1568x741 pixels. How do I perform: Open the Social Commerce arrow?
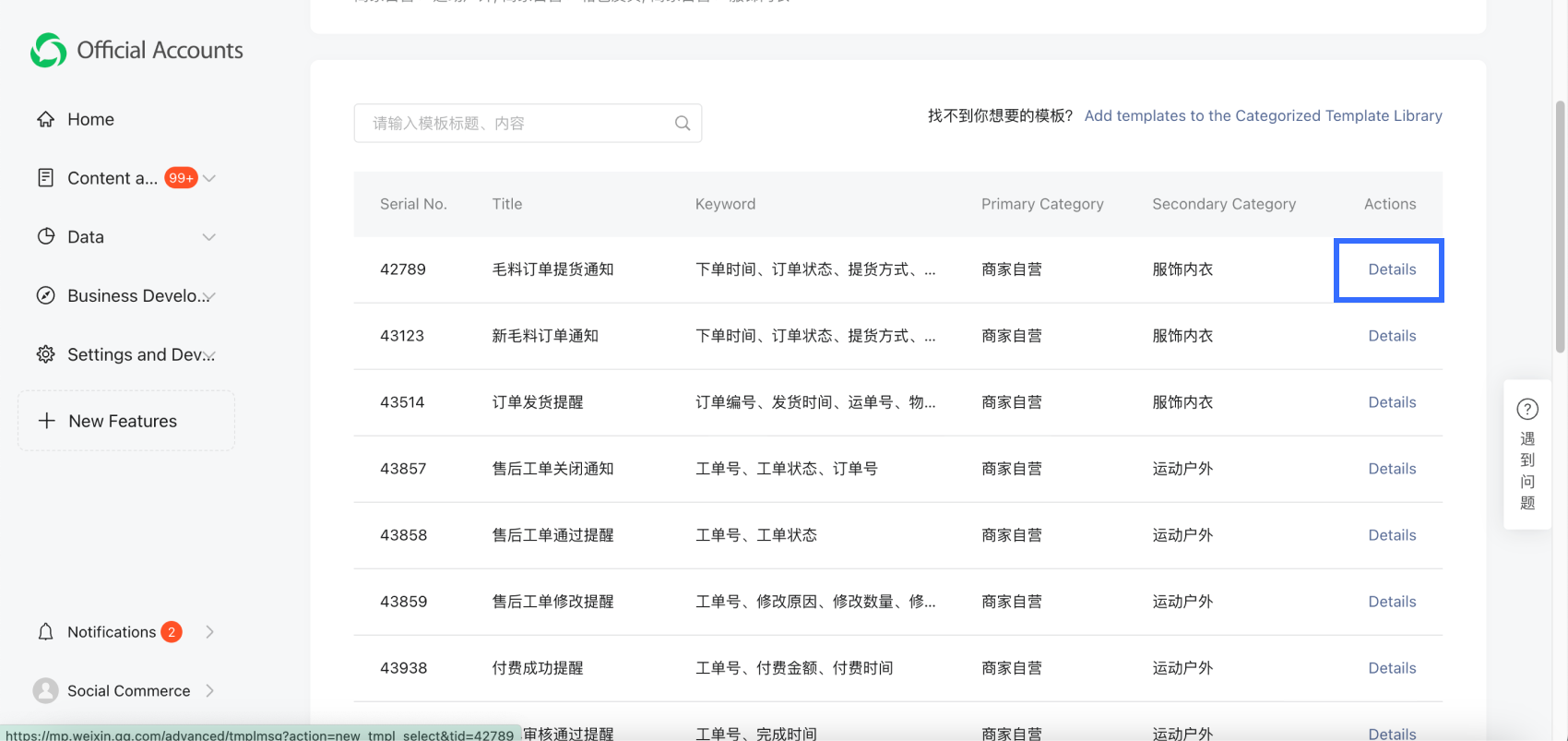click(x=209, y=690)
